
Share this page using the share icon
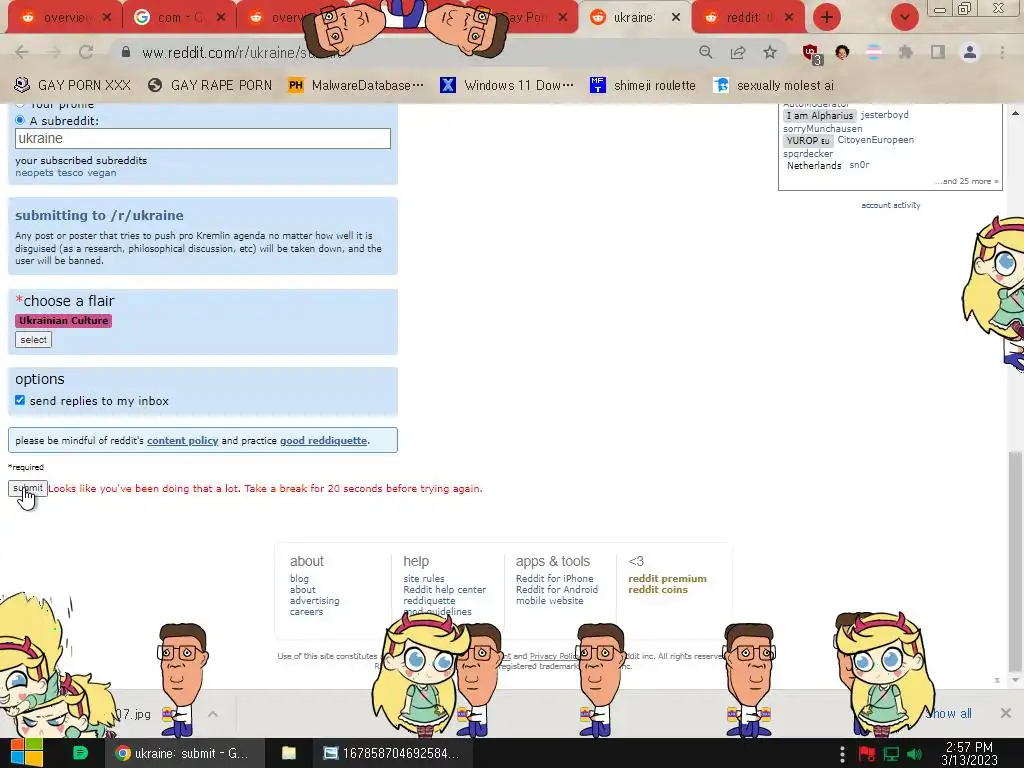[738, 52]
